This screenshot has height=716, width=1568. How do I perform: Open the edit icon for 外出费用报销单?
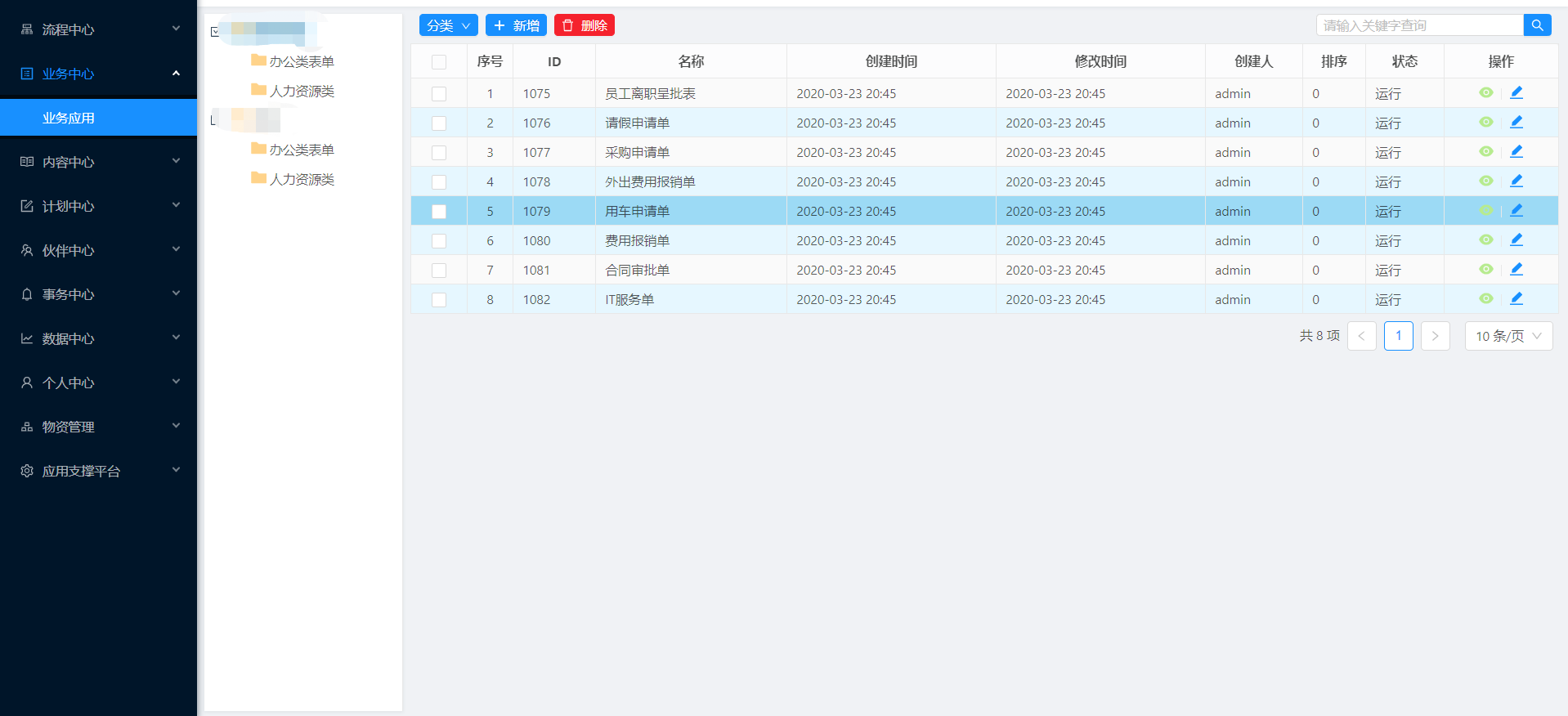(x=1516, y=181)
